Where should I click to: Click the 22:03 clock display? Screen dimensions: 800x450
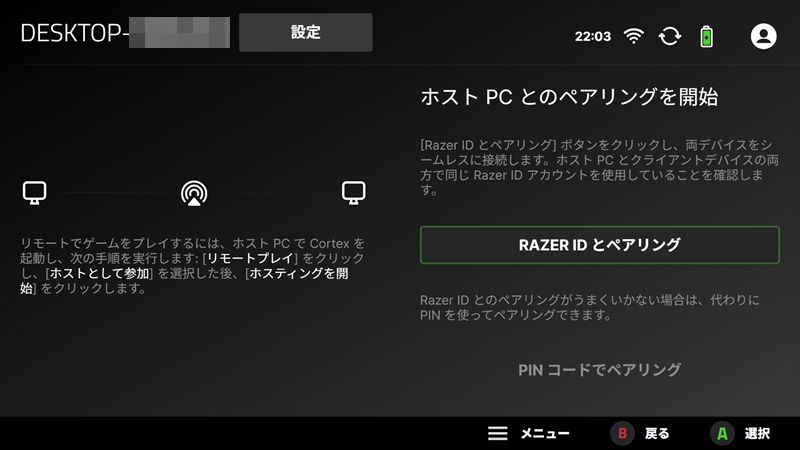[x=592, y=36]
